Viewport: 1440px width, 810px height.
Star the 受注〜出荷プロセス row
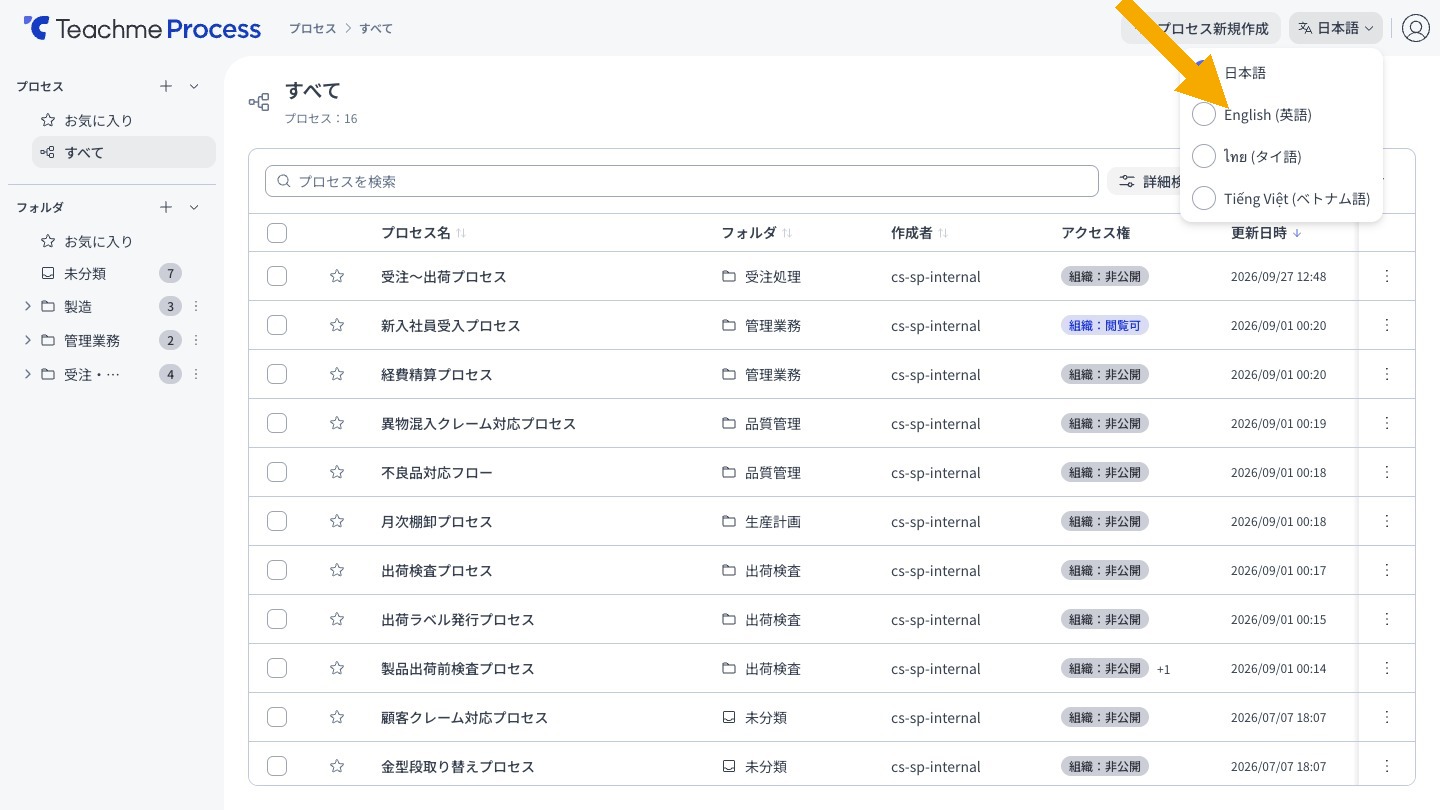337,276
